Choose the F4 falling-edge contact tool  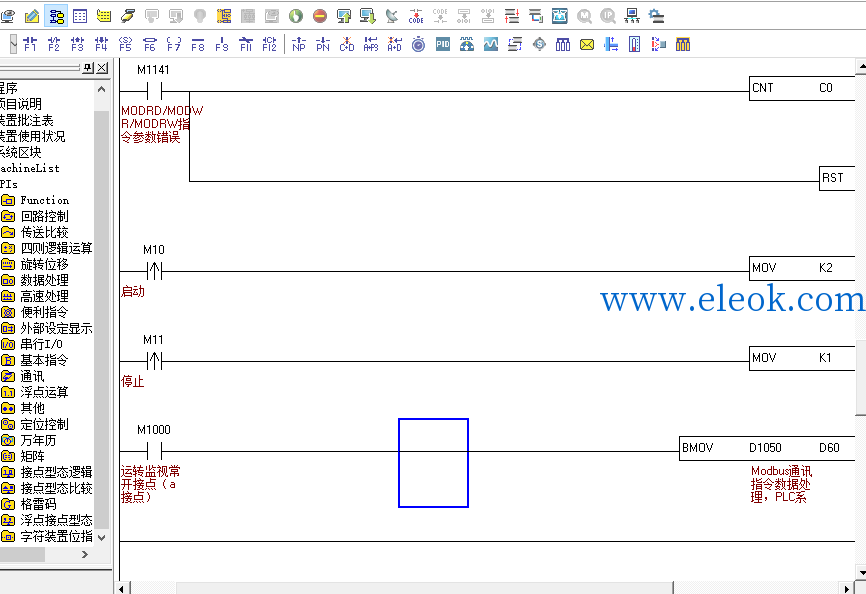click(101, 44)
